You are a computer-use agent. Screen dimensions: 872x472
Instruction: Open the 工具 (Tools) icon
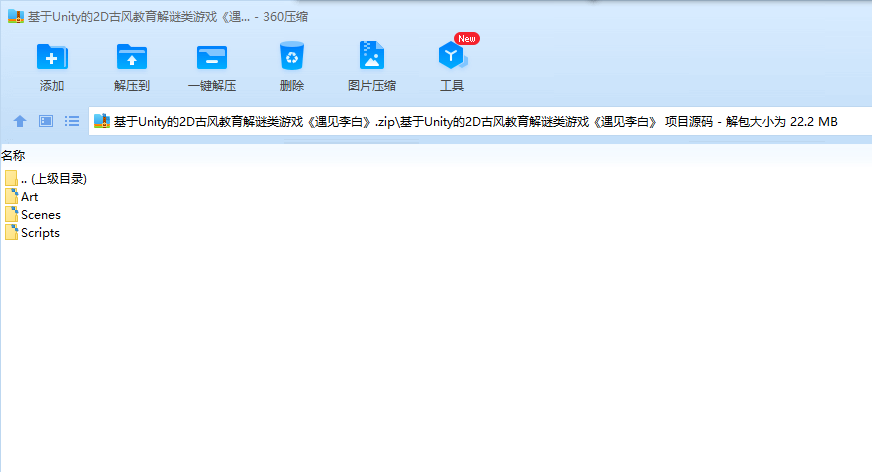452,56
